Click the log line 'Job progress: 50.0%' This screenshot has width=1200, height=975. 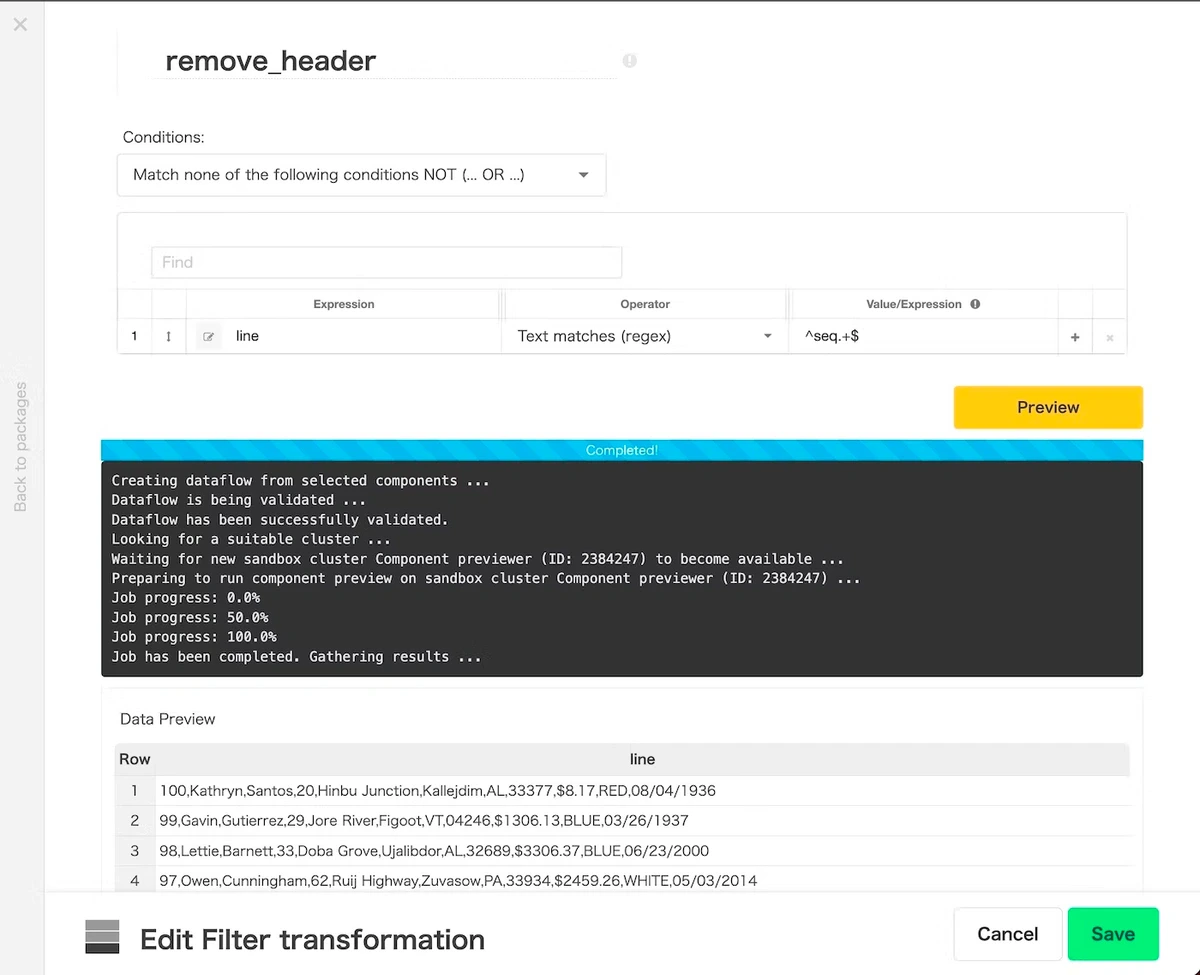190,617
